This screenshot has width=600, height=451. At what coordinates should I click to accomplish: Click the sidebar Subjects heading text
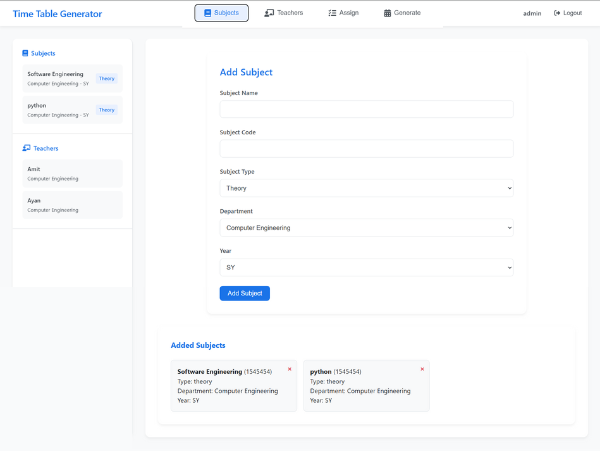pos(43,53)
